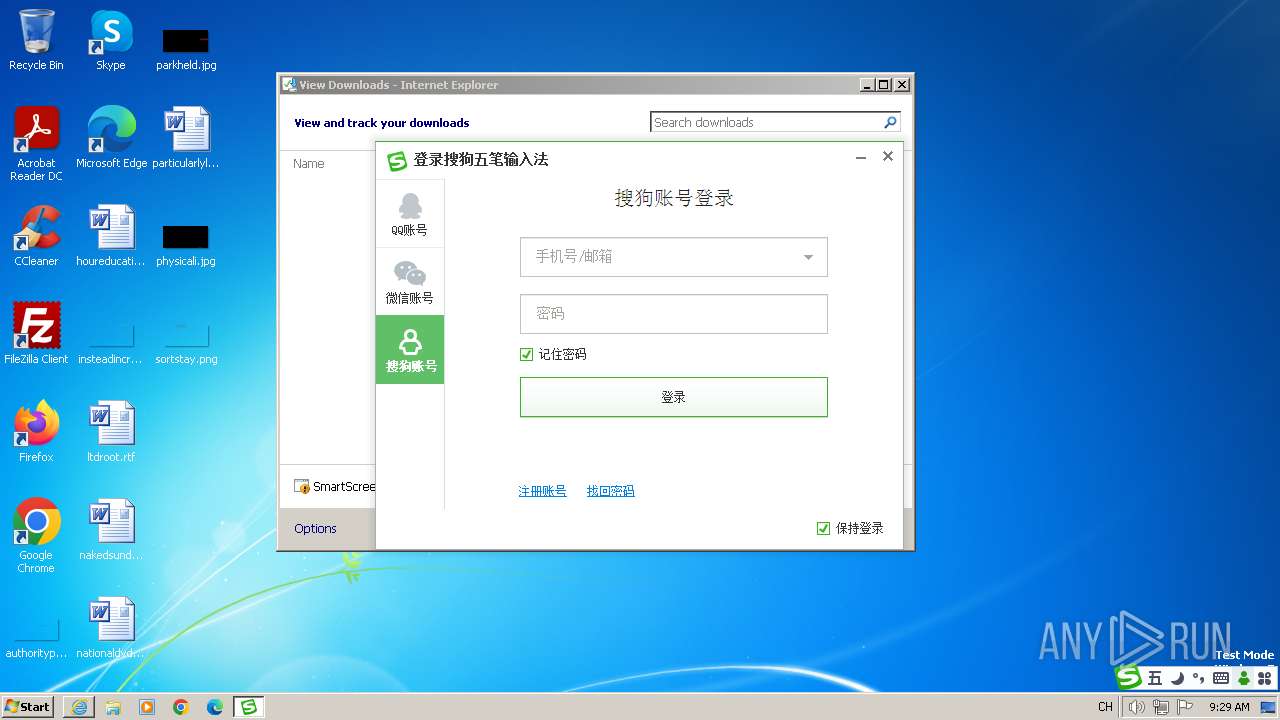Click the Sogou logo in dialog title

(397, 160)
